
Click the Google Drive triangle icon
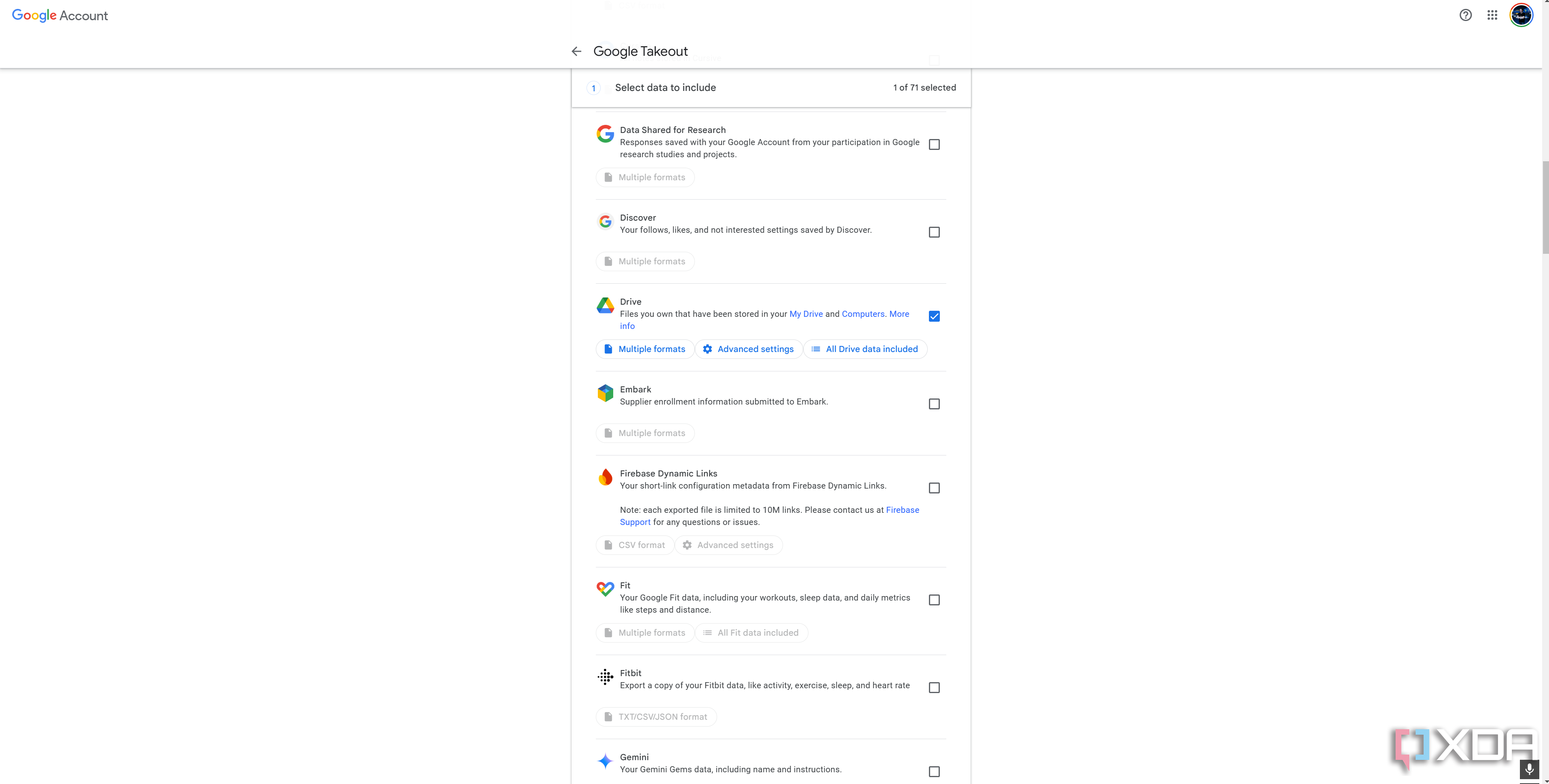click(x=605, y=306)
